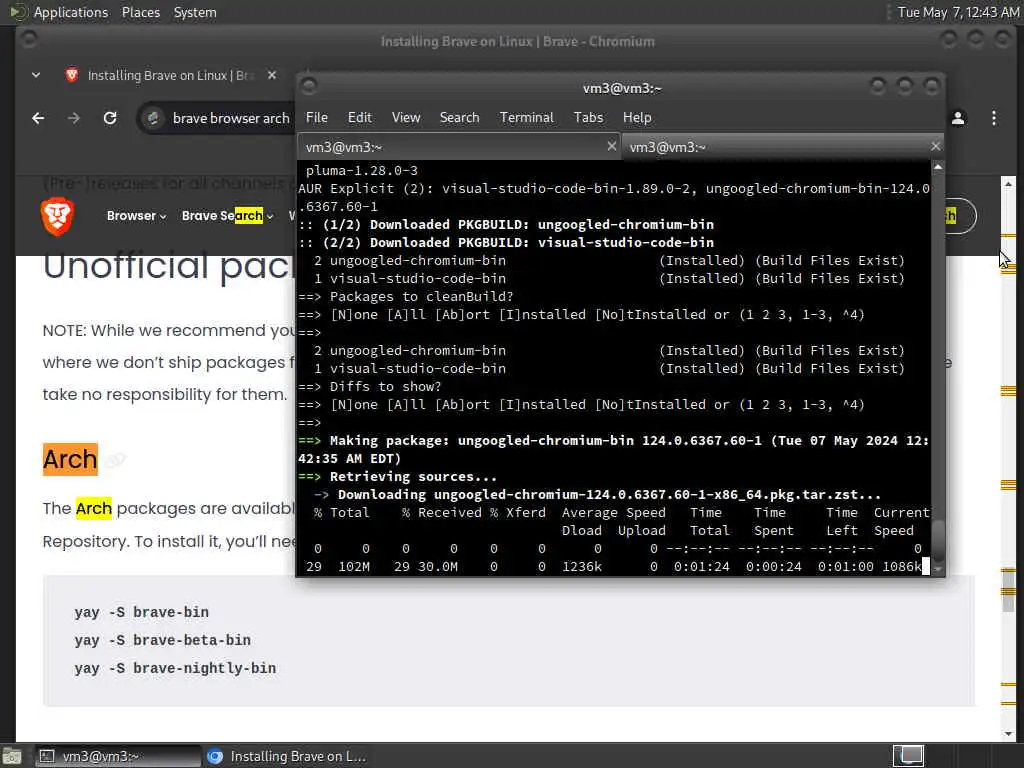Click the yay -S brave-nightly-bin command text
This screenshot has width=1024, height=768.
[x=175, y=669]
